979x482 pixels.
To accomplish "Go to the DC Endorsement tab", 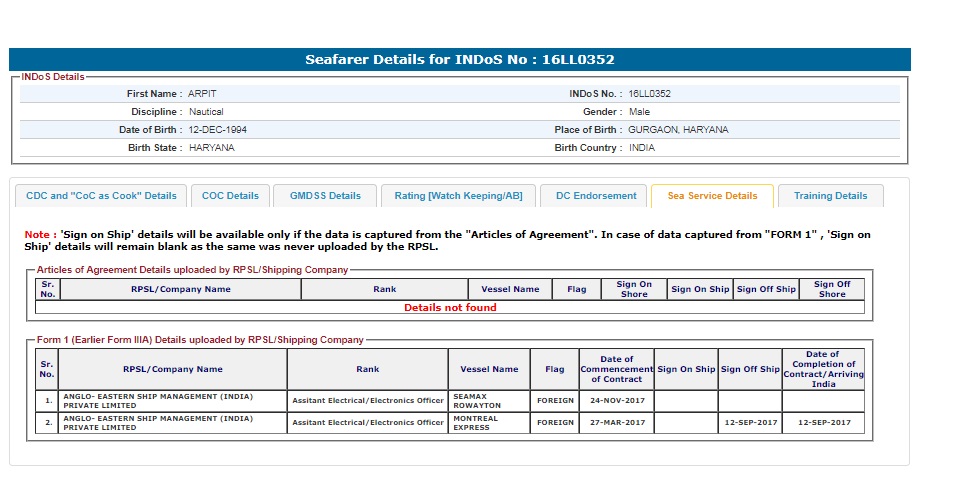I will pyautogui.click(x=596, y=196).
